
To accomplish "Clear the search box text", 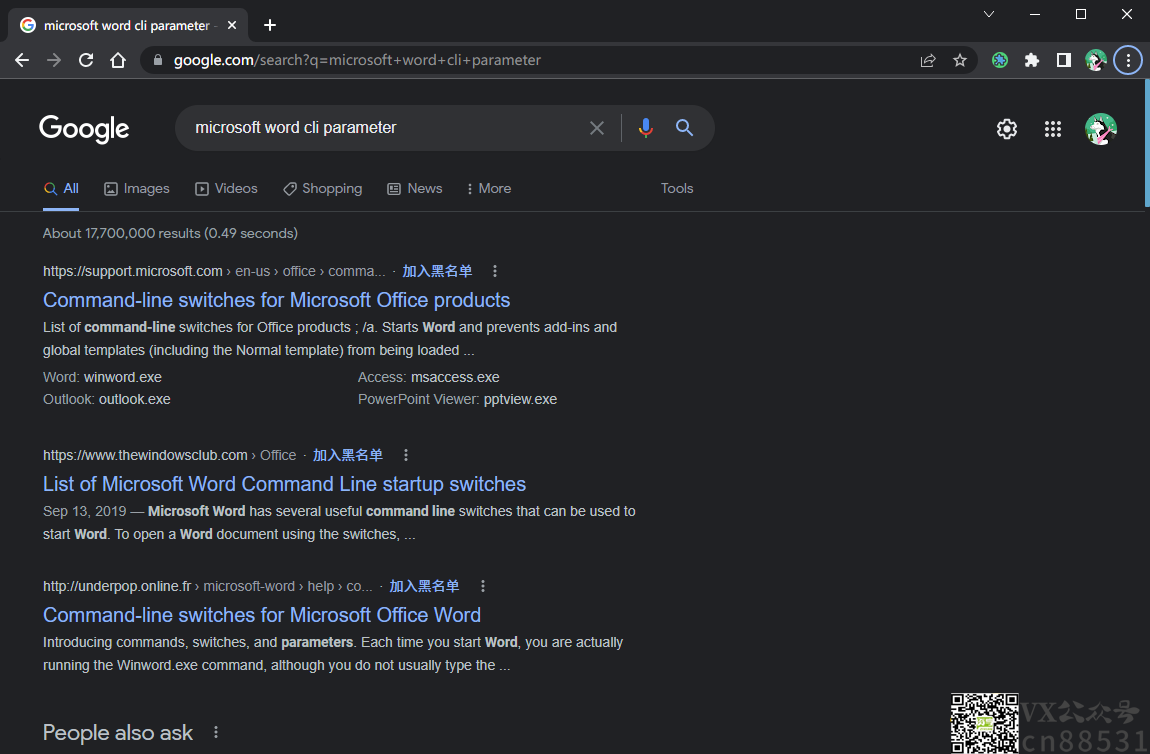I will (597, 128).
